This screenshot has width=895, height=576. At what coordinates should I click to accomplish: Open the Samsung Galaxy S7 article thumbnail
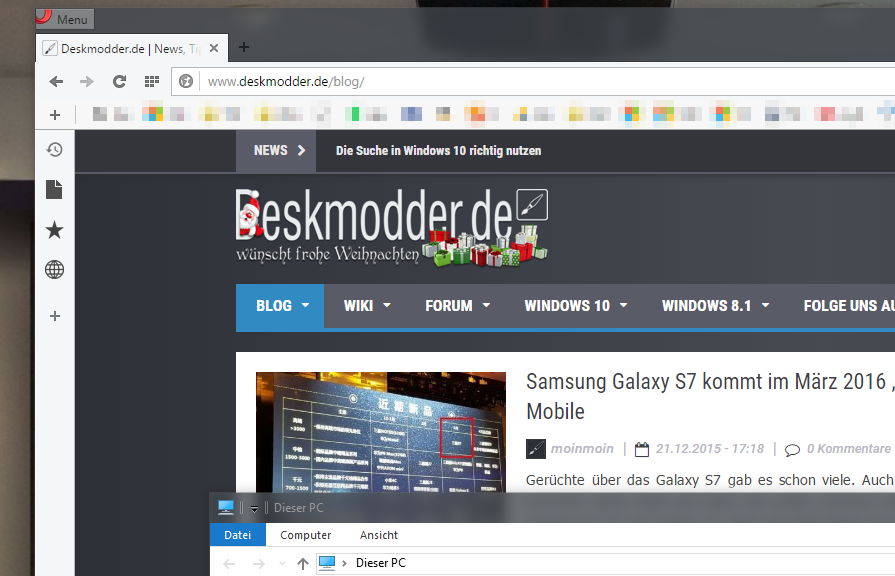tap(381, 432)
